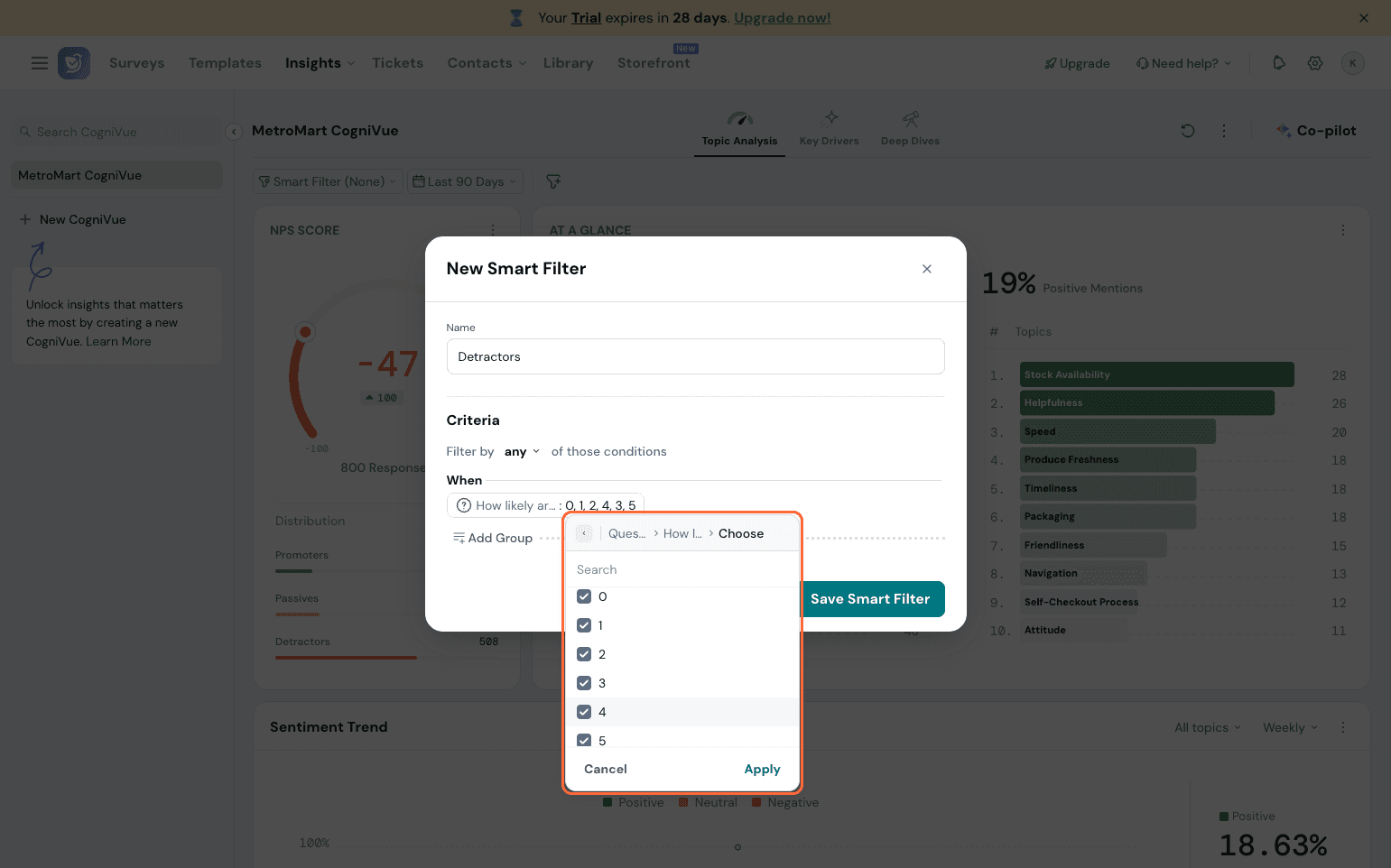1391x868 pixels.
Task: Click the funnel add-filter icon
Action: click(553, 181)
